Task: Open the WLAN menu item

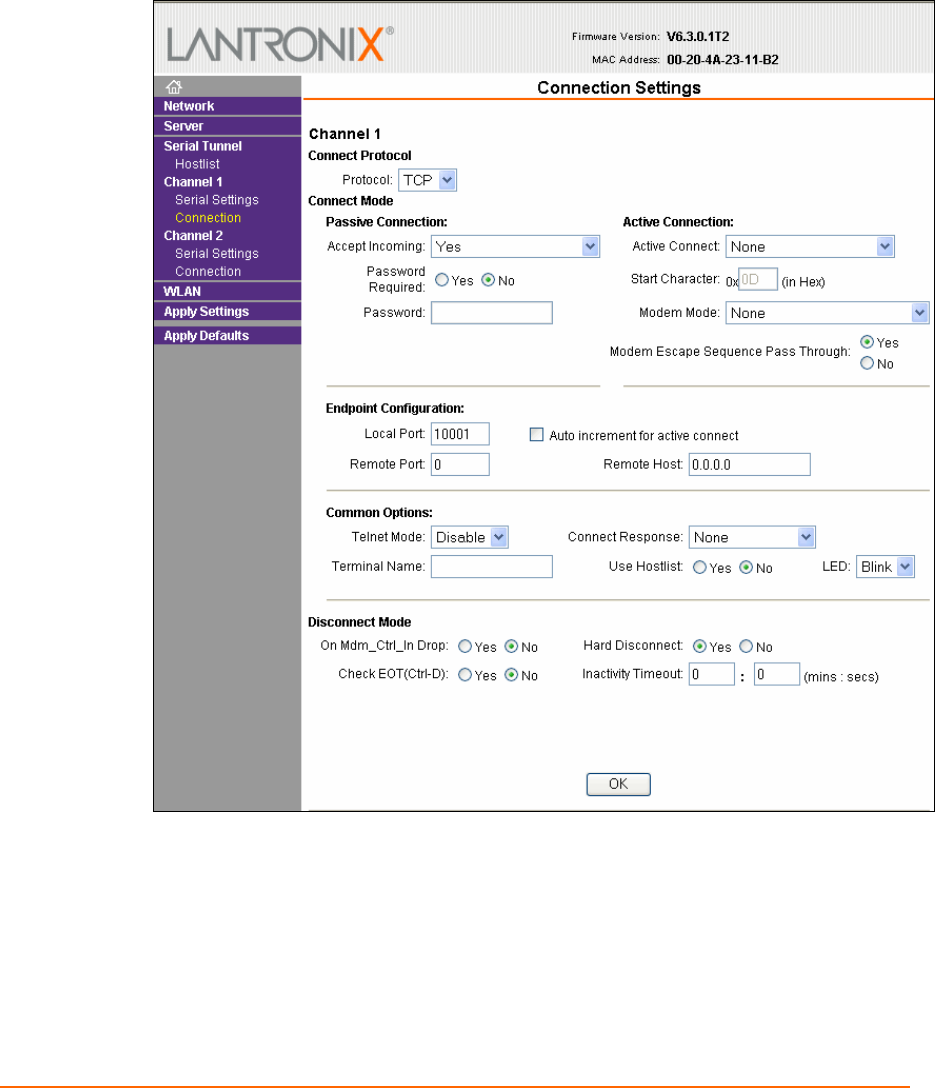Action: [x=182, y=291]
